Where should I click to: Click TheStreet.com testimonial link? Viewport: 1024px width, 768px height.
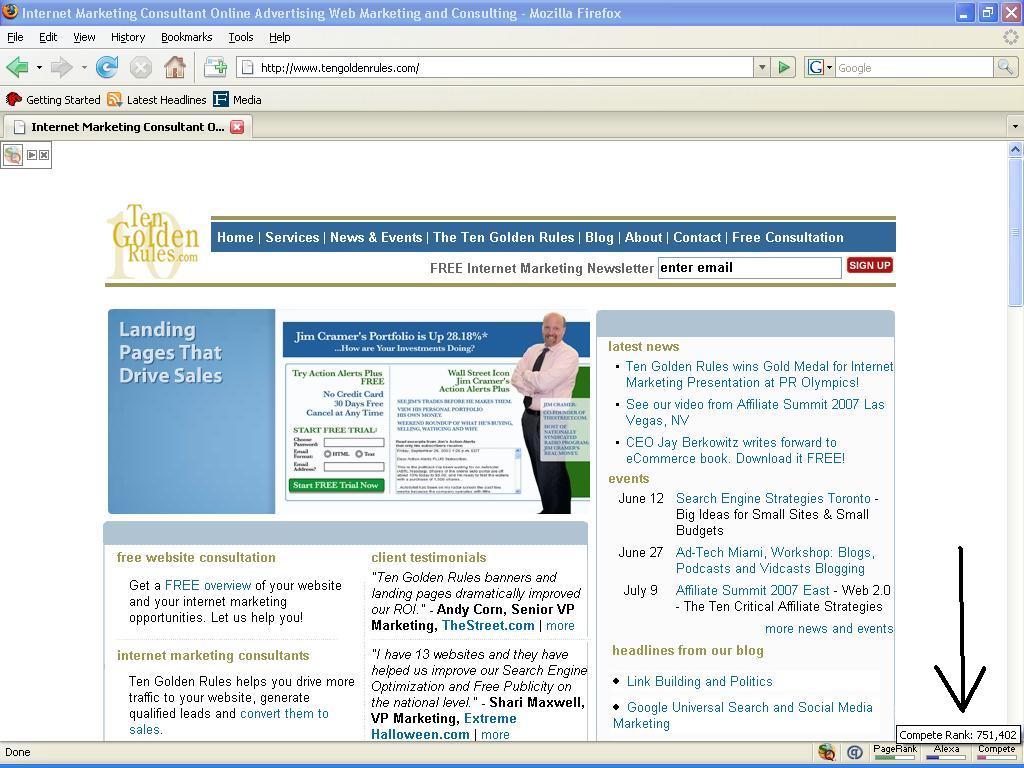(488, 625)
